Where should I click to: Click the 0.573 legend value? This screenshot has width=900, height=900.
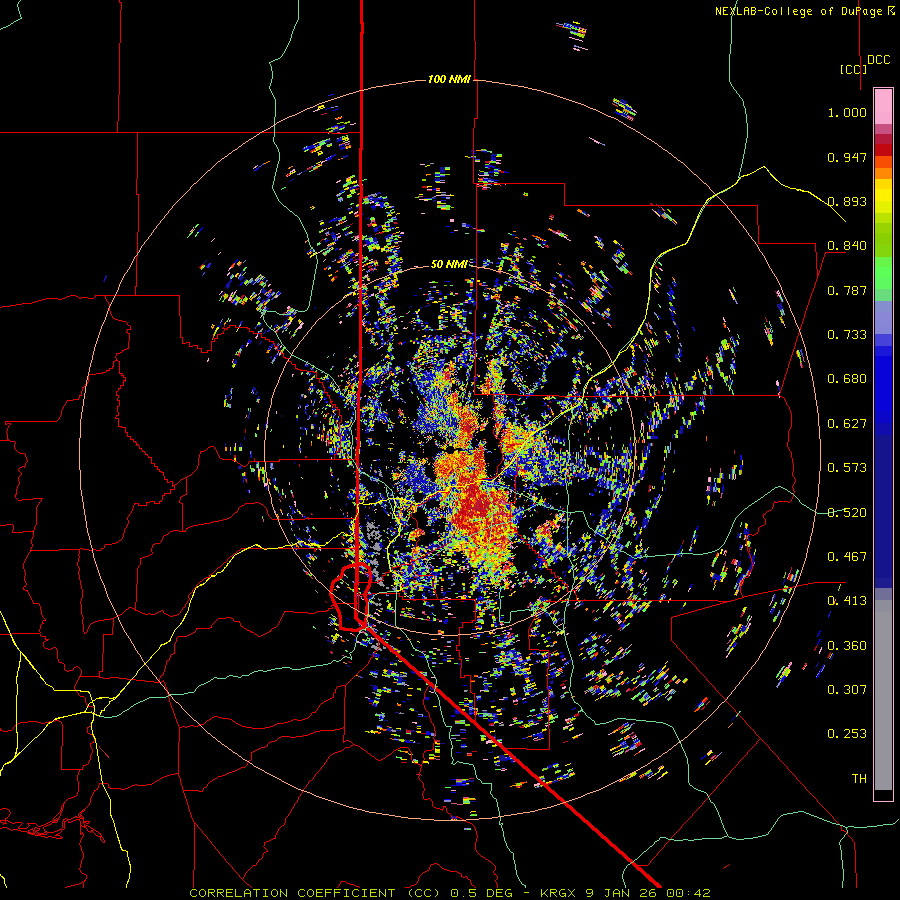847,468
